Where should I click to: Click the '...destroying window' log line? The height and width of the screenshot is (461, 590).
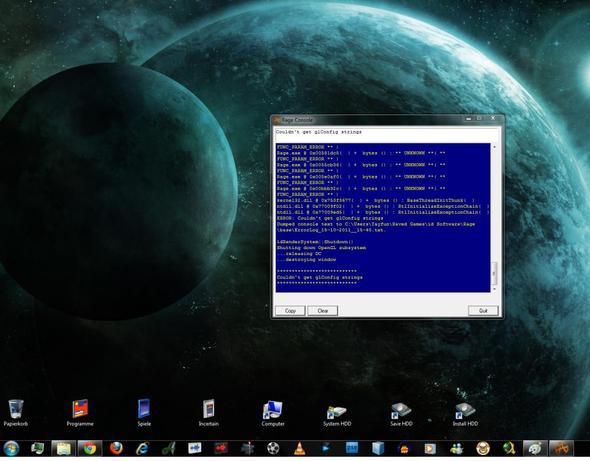pyautogui.click(x=306, y=260)
